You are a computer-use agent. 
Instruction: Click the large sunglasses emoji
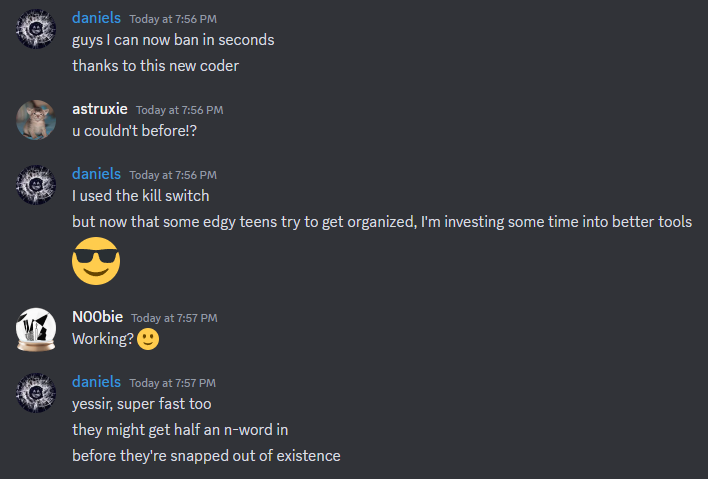pyautogui.click(x=96, y=261)
